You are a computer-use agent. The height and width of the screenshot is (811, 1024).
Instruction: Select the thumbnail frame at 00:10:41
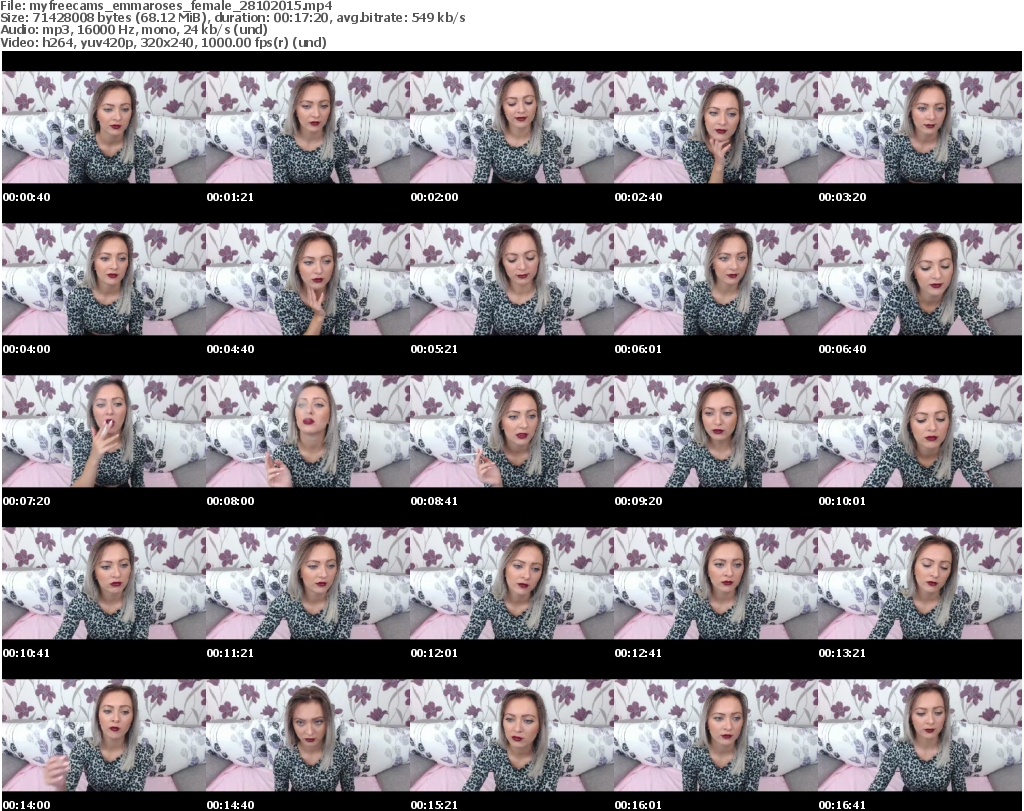(104, 584)
